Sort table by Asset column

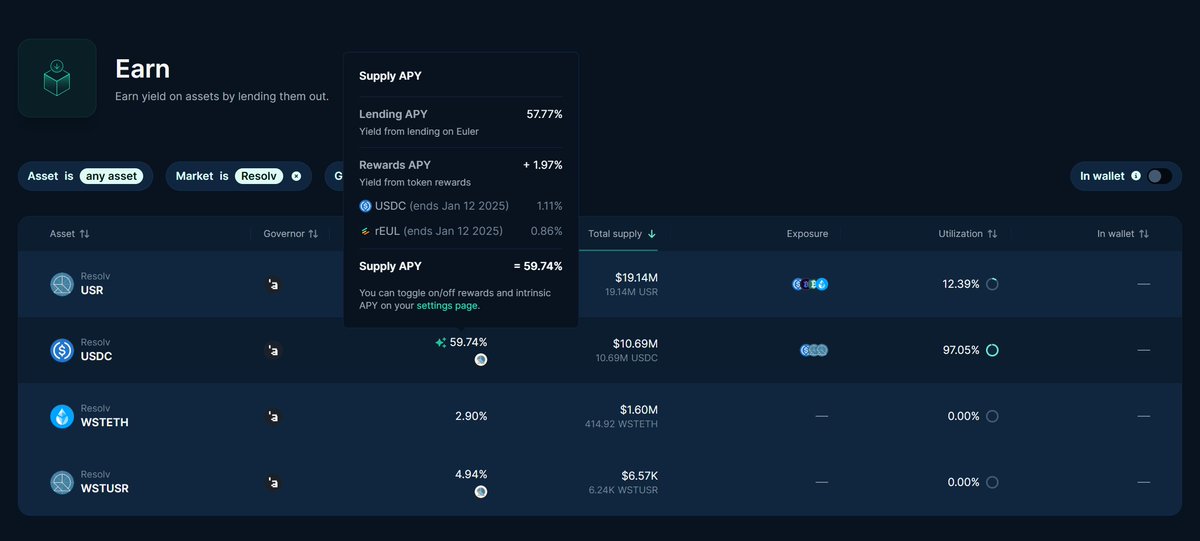(70, 234)
